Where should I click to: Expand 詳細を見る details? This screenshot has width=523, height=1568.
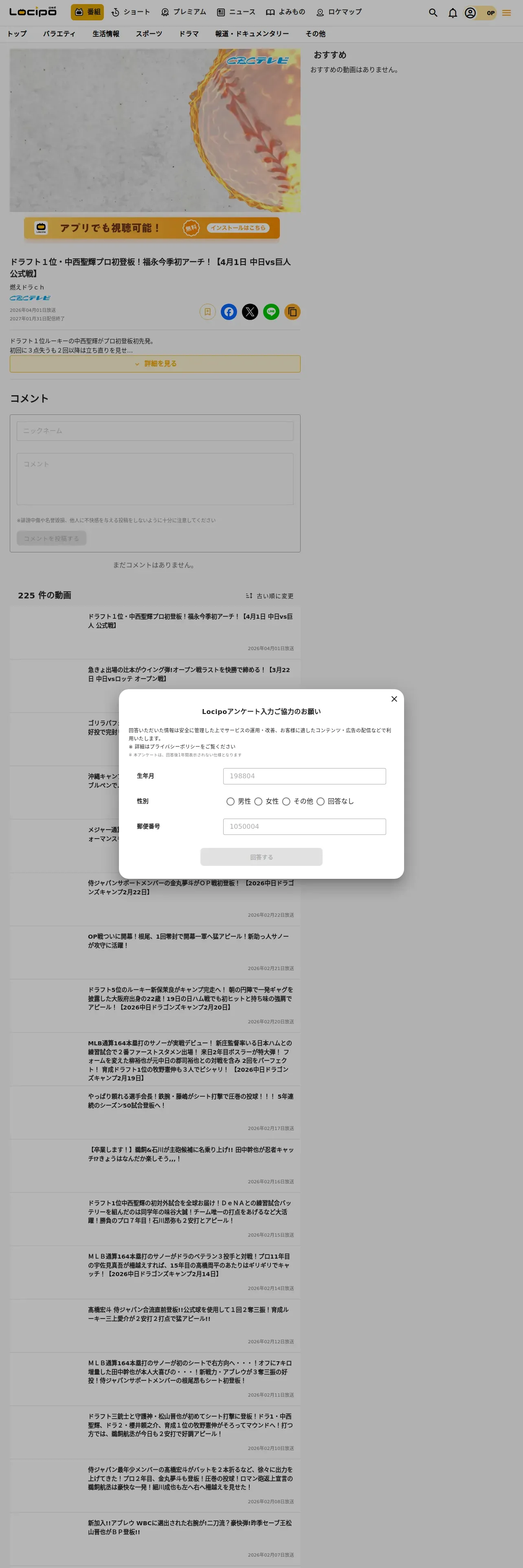155,364
